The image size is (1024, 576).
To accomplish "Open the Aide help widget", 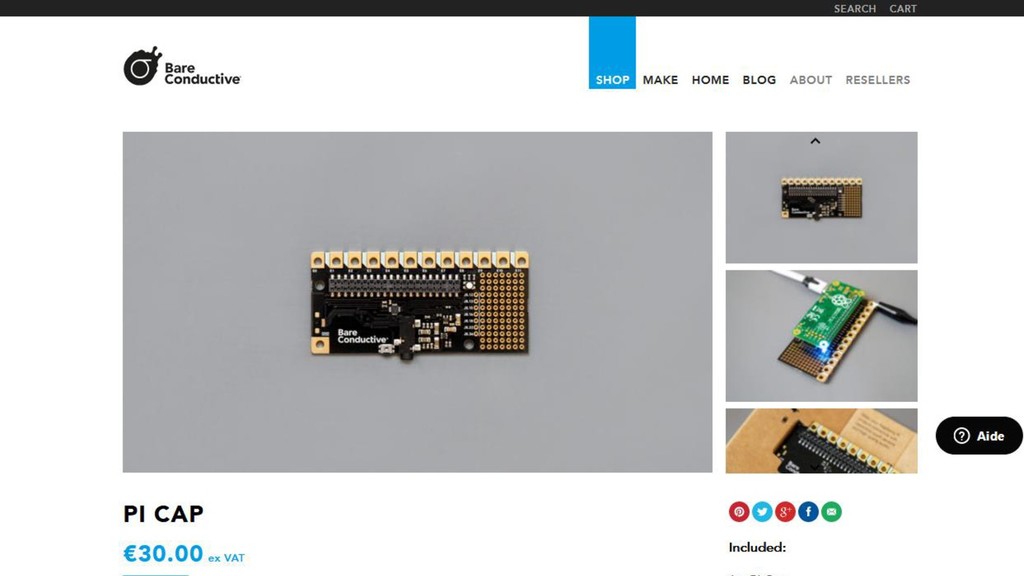I will [x=979, y=436].
